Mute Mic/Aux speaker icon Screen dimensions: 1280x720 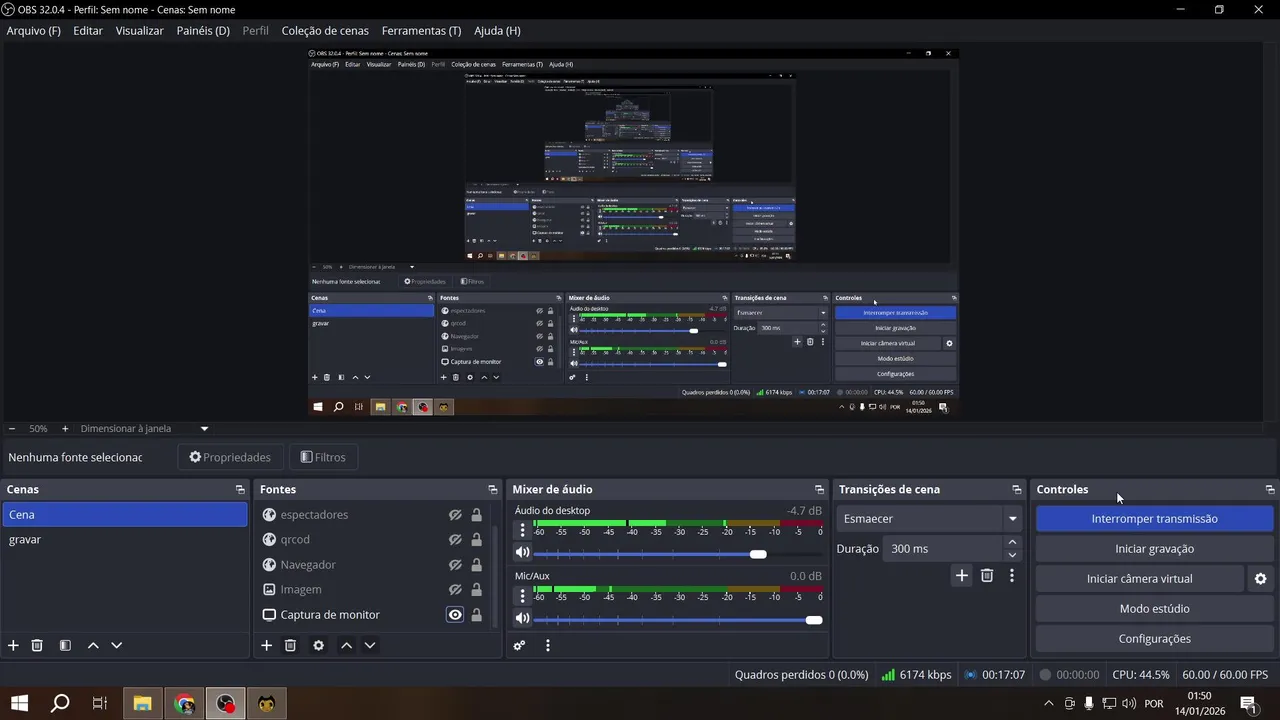point(522,619)
